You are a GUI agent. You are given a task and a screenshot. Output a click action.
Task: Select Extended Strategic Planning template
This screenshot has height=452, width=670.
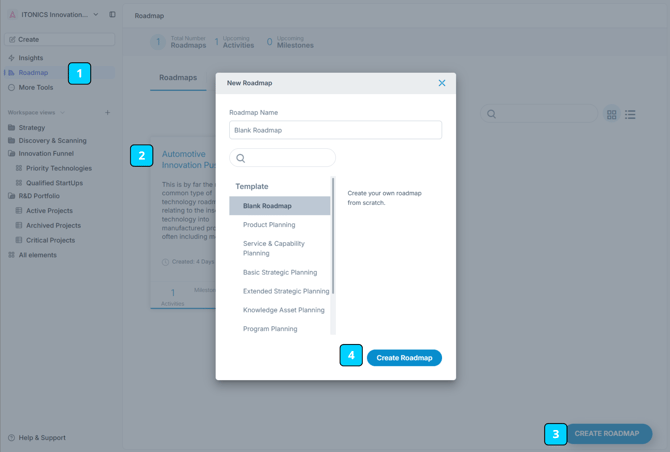286,291
